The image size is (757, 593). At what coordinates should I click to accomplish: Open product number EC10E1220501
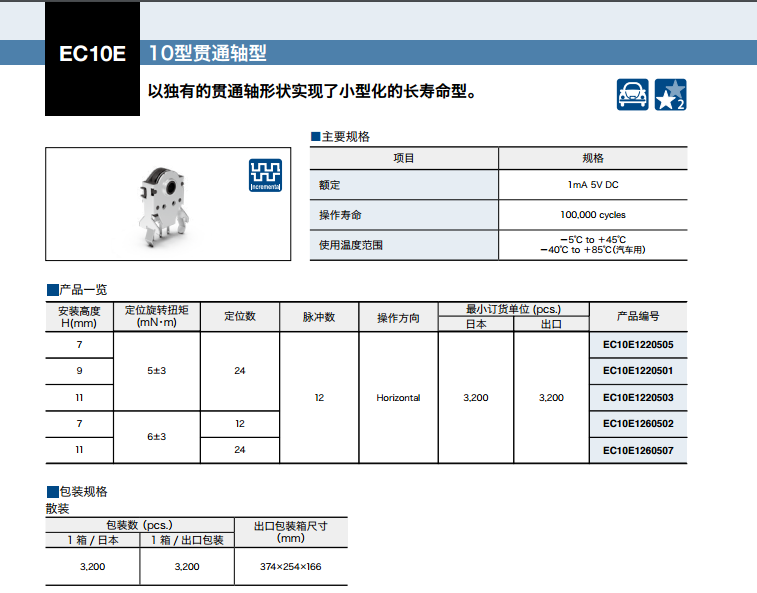pos(638,371)
